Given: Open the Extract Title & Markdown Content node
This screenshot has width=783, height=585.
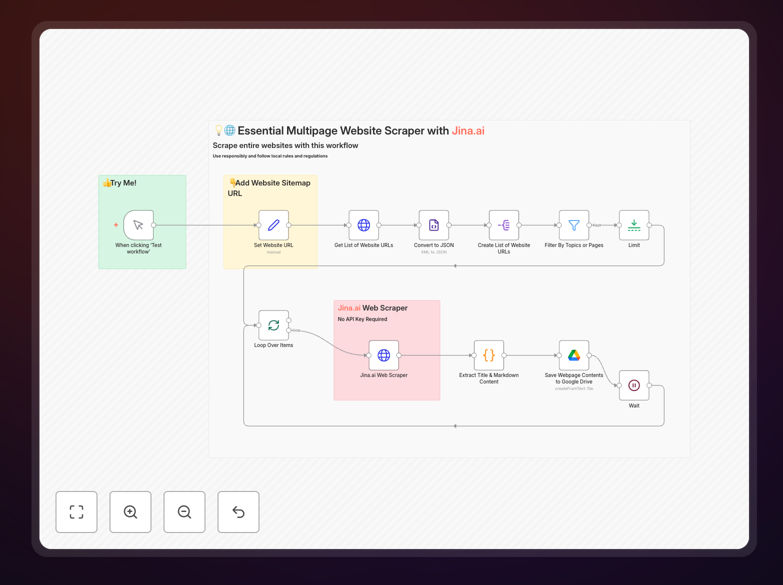Looking at the screenshot, I should (x=489, y=355).
